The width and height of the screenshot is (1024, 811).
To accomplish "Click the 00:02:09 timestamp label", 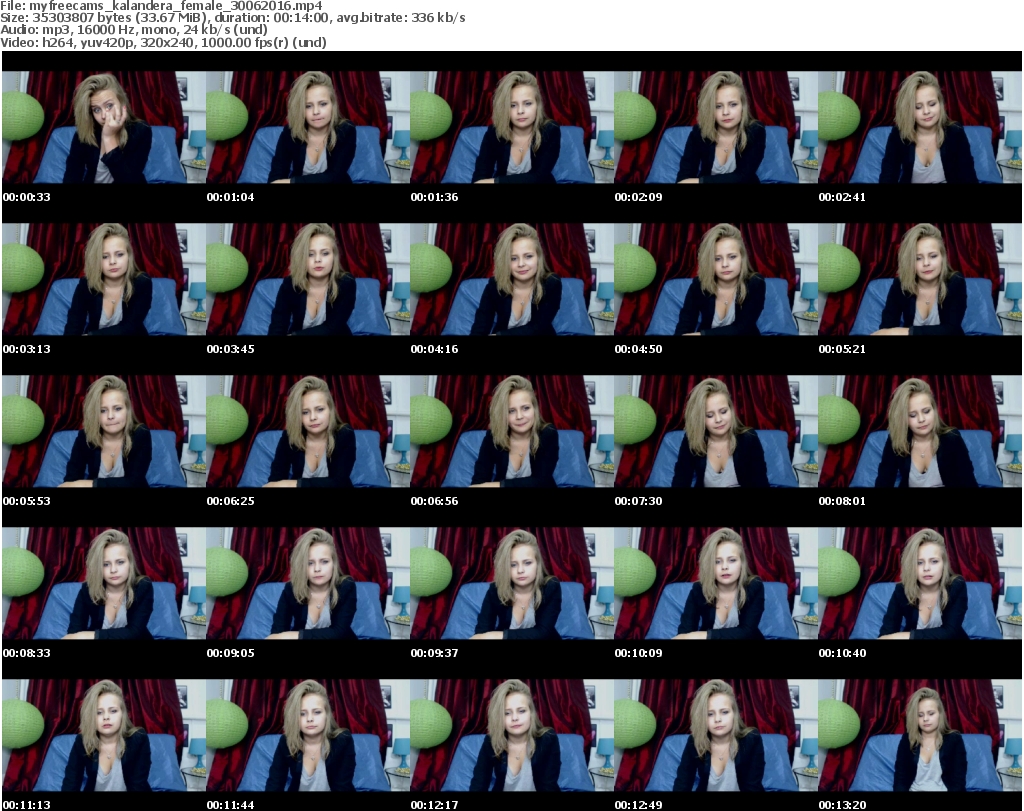I will pos(638,197).
